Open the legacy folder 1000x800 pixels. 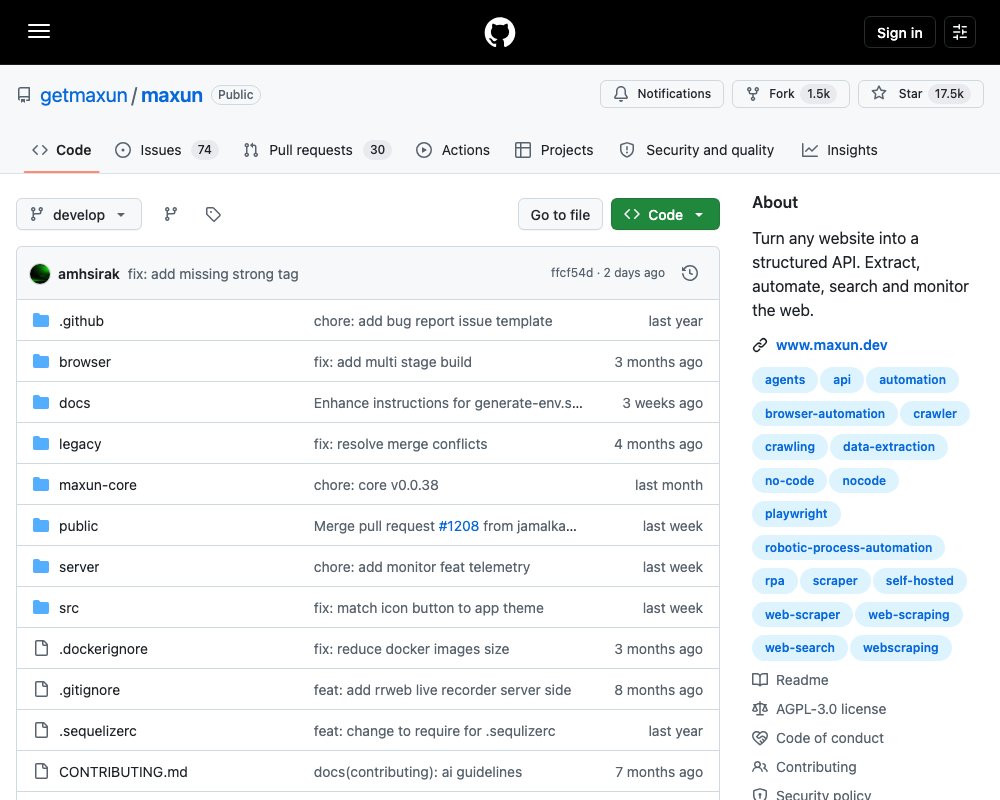tap(80, 444)
